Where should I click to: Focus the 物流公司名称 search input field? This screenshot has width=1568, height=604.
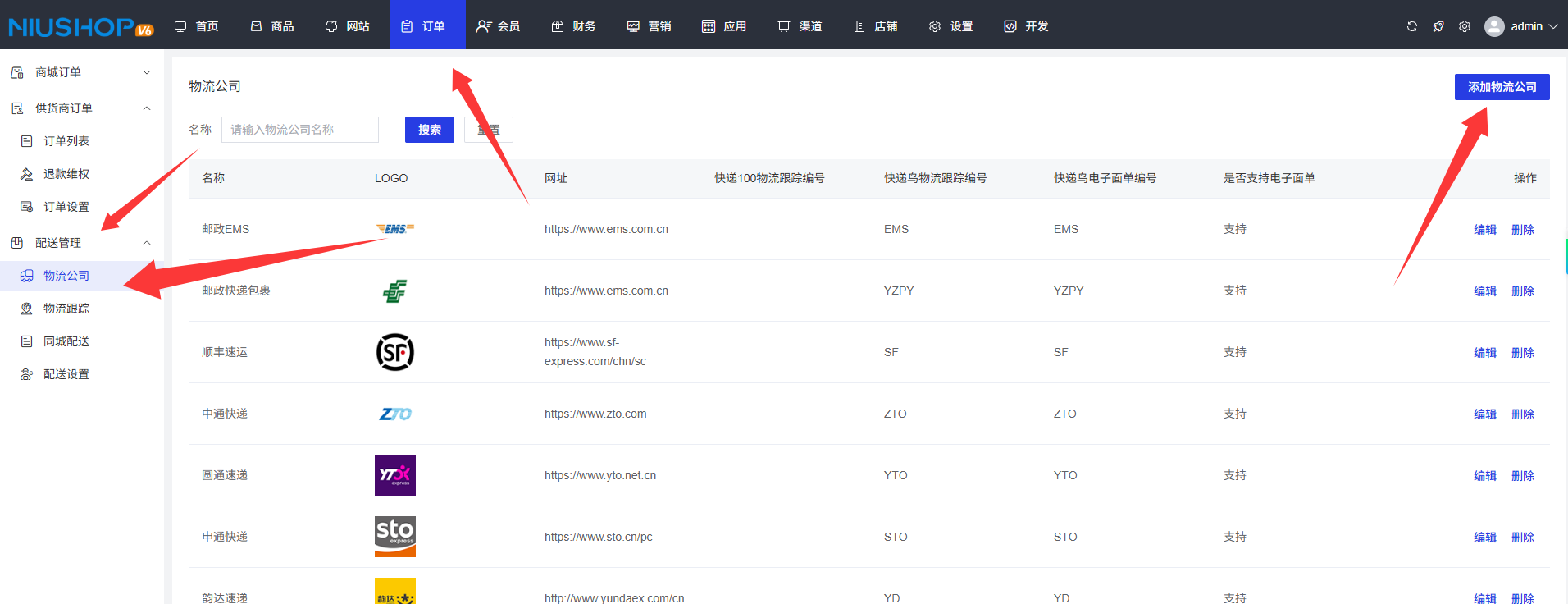coord(299,130)
